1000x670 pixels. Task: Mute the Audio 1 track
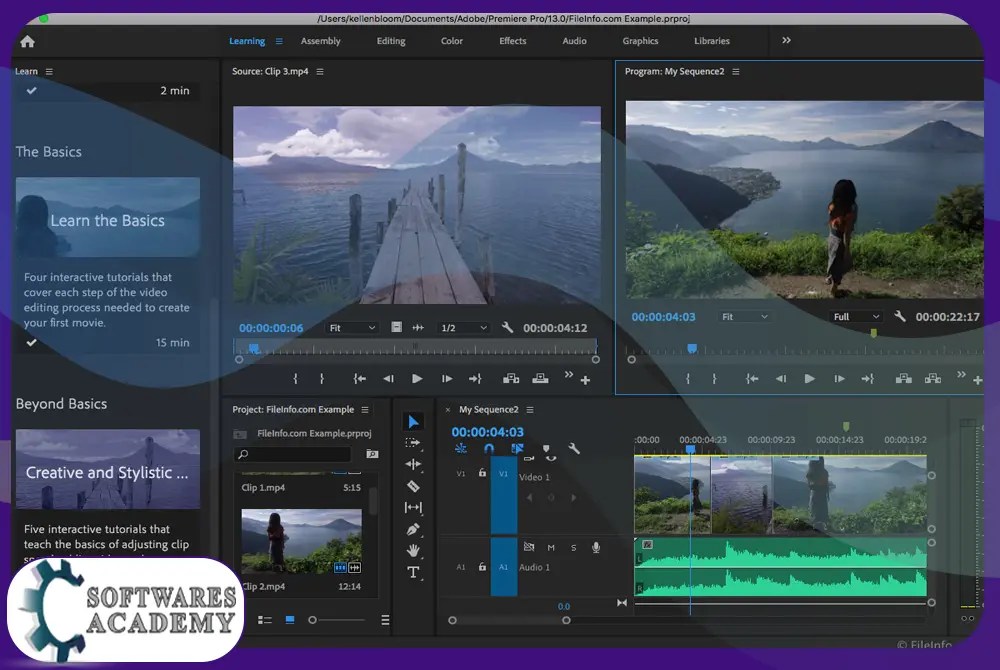pyautogui.click(x=551, y=548)
